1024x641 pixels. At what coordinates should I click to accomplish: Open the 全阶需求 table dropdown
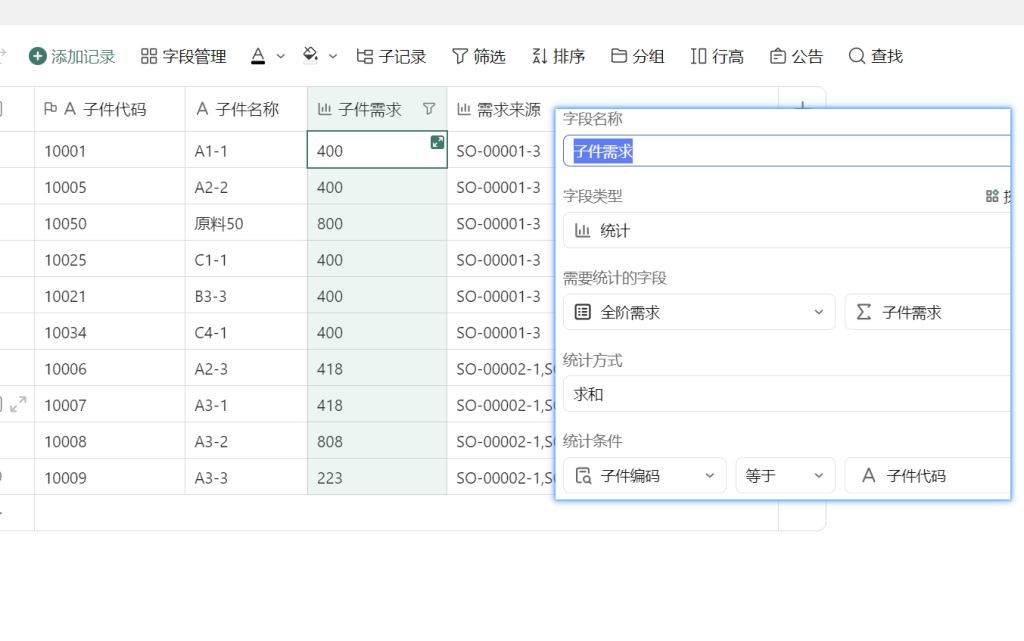point(699,312)
